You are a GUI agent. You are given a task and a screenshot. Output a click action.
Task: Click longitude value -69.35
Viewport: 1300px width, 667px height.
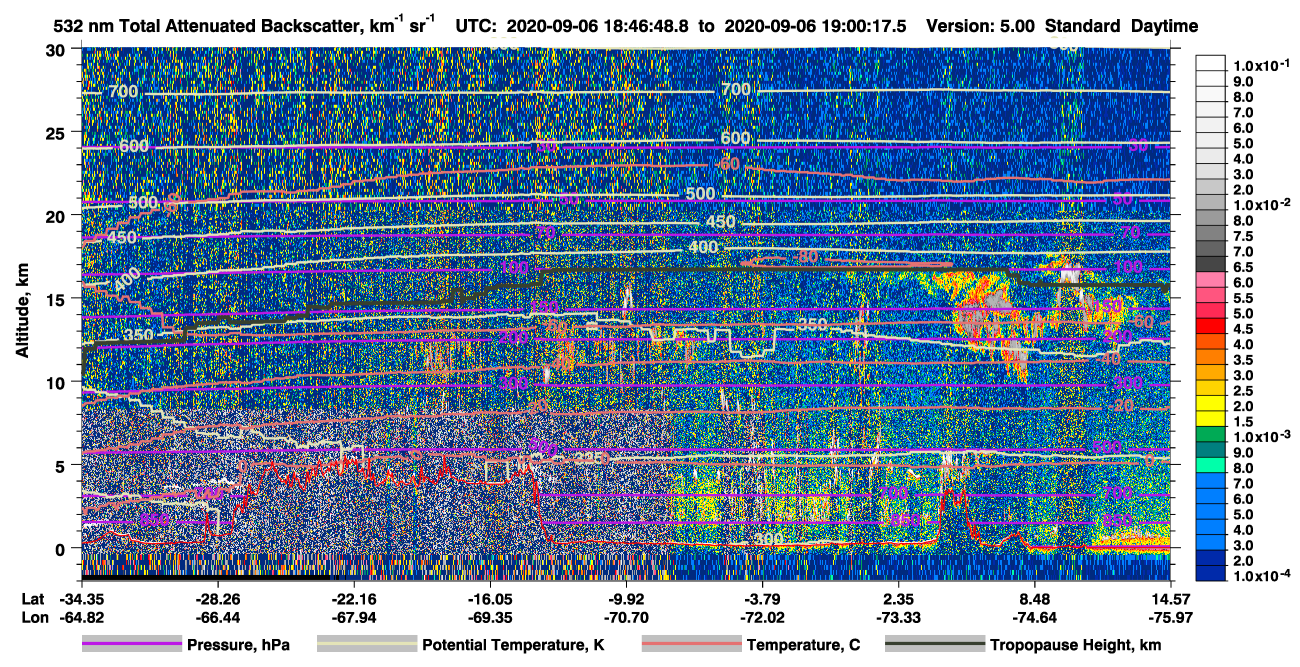[489, 617]
